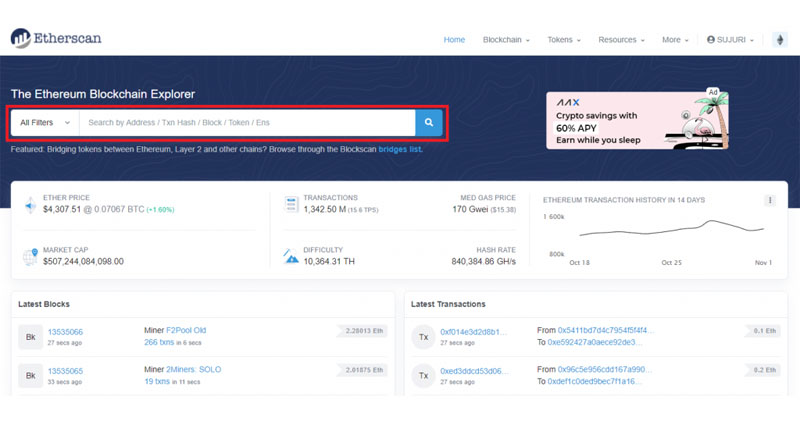Open the SUJURI account dropdown
800x423 pixels.
(x=730, y=40)
